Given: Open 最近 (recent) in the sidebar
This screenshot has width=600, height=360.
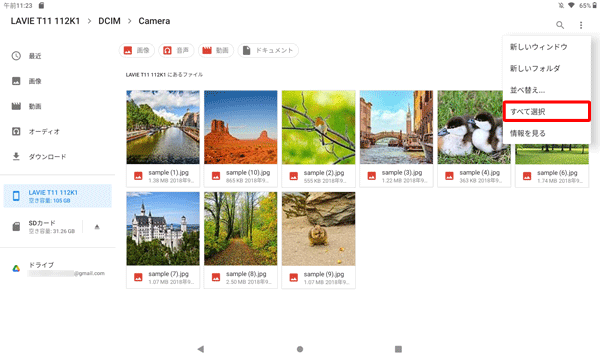Looking at the screenshot, I should point(57,56).
